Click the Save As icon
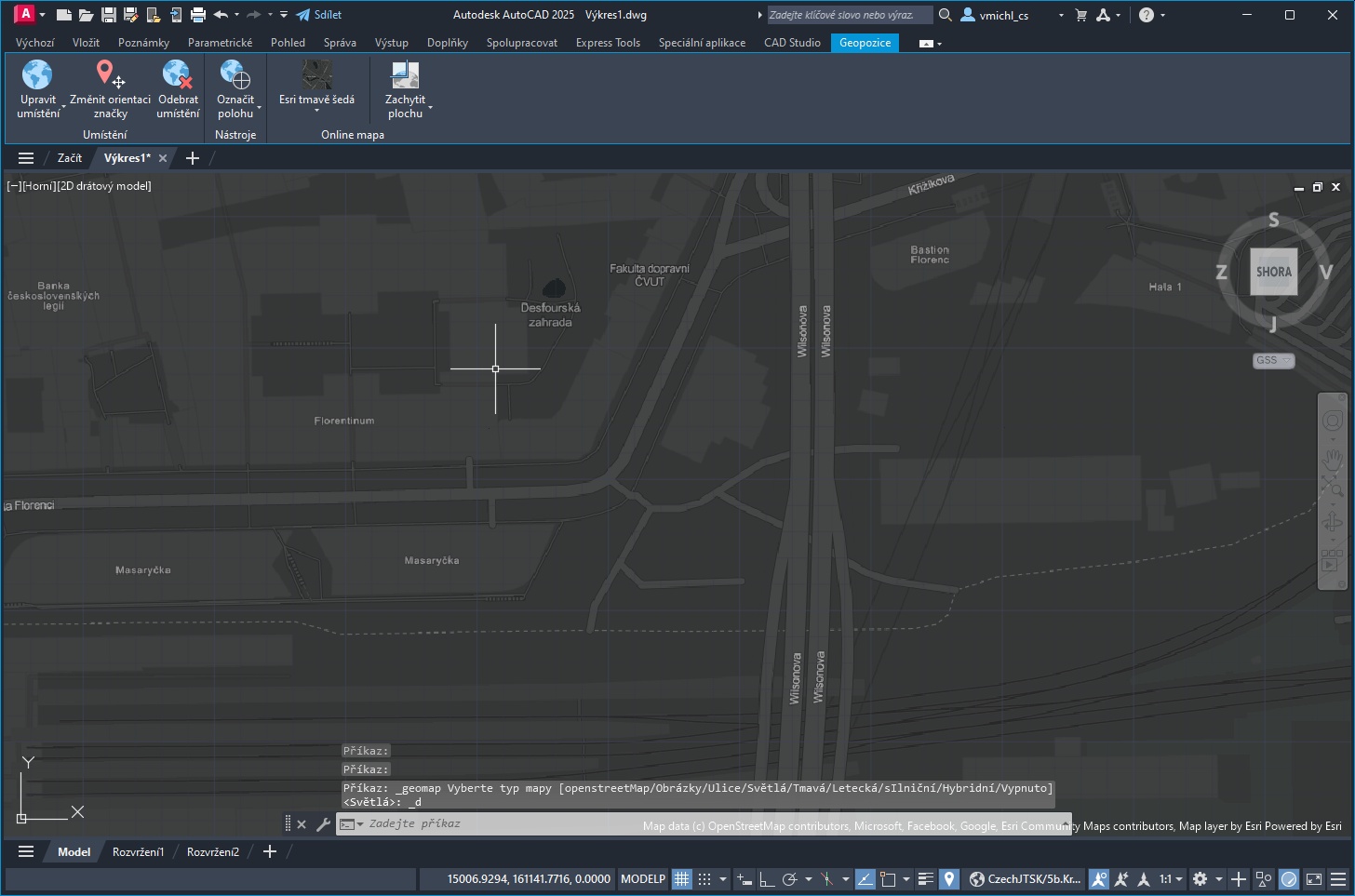Viewport: 1355px width, 896px height. pyautogui.click(x=130, y=15)
